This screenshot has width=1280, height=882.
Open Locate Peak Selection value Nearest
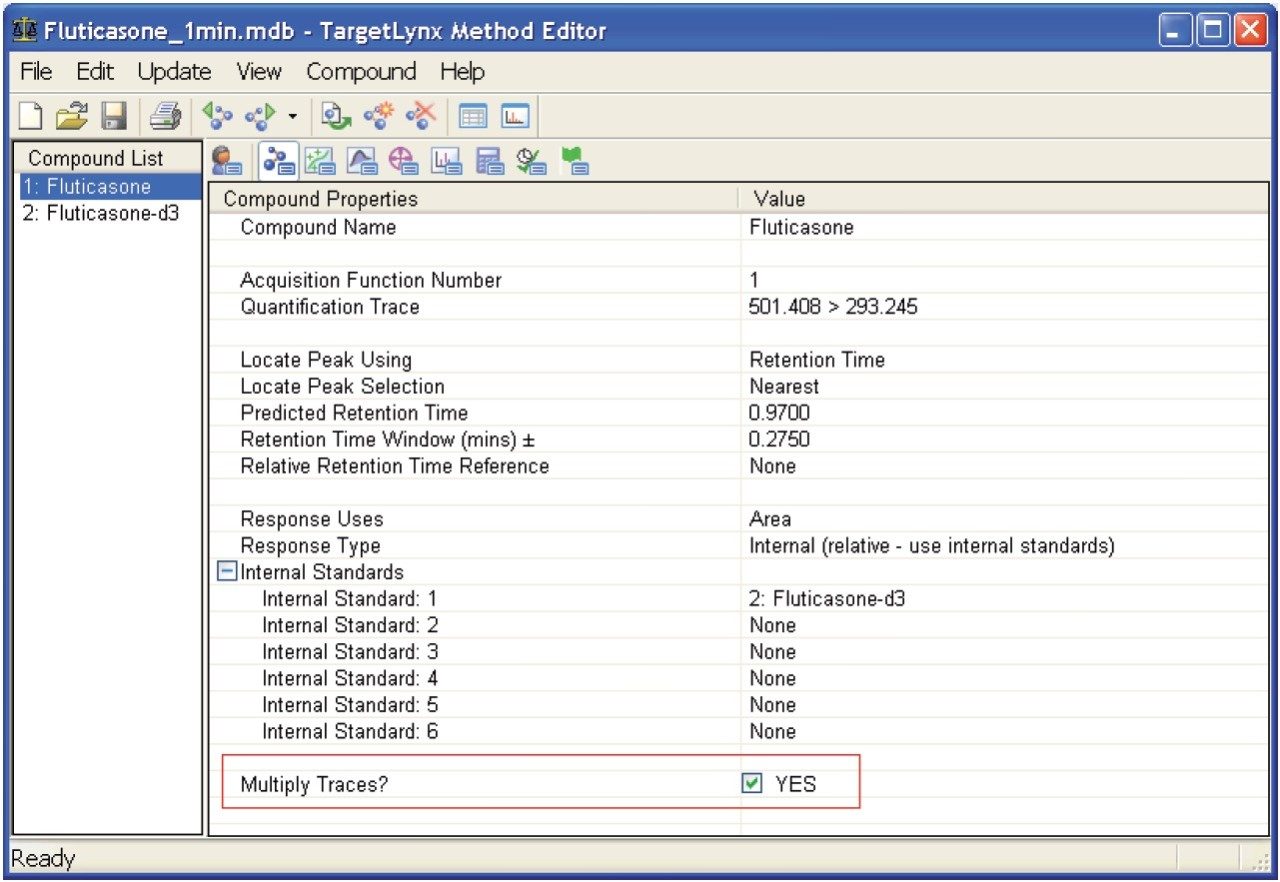click(784, 386)
